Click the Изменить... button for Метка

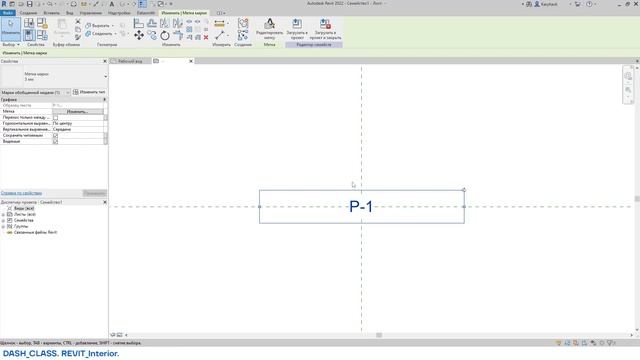point(78,111)
